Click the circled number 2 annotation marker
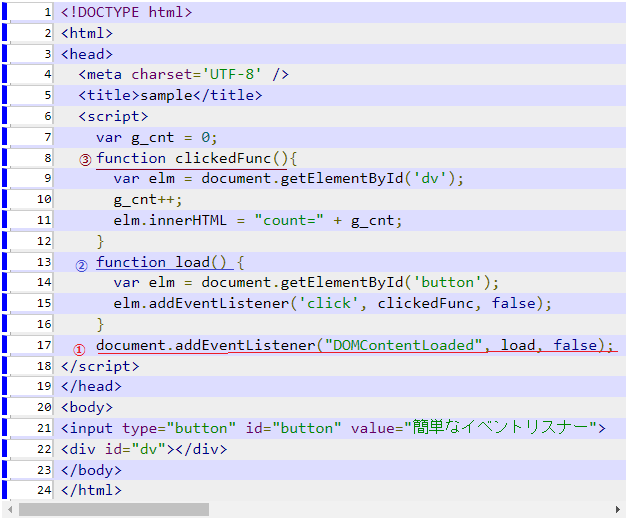Screen dimensions: 628x520 (82, 265)
